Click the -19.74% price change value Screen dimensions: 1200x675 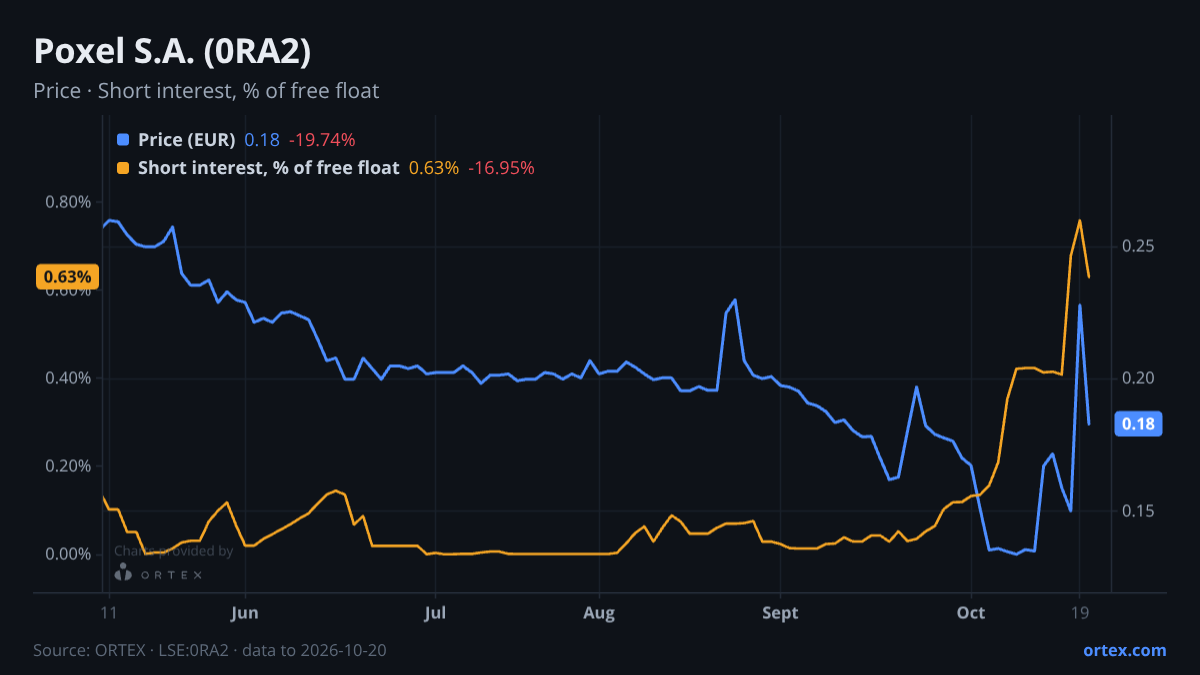322,140
